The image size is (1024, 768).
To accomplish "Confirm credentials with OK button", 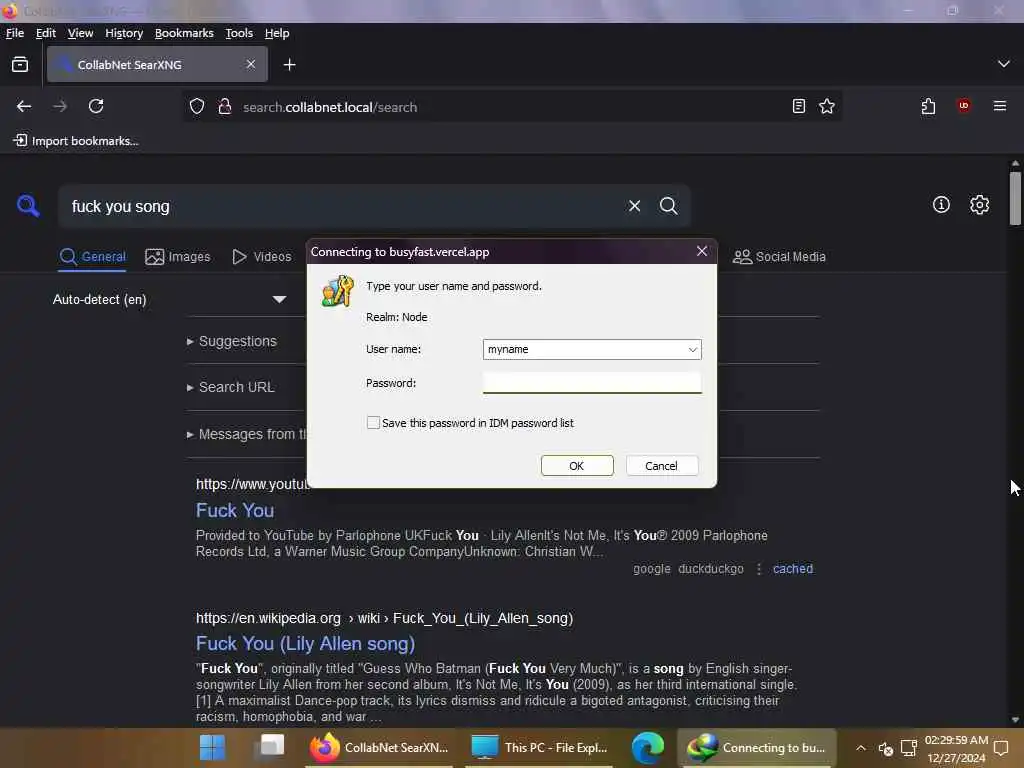I will [x=577, y=466].
